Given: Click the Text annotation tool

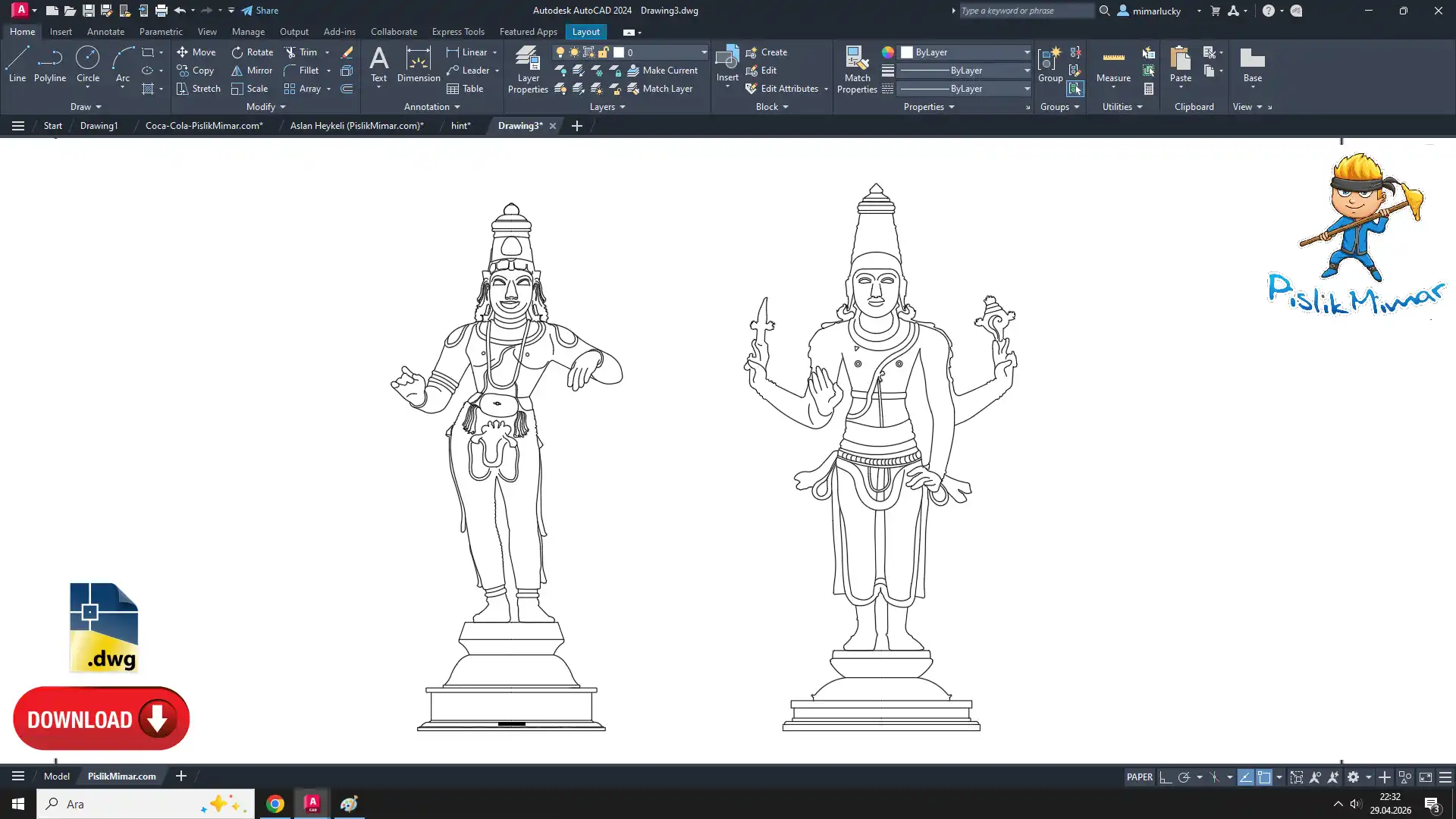Looking at the screenshot, I should click(378, 64).
